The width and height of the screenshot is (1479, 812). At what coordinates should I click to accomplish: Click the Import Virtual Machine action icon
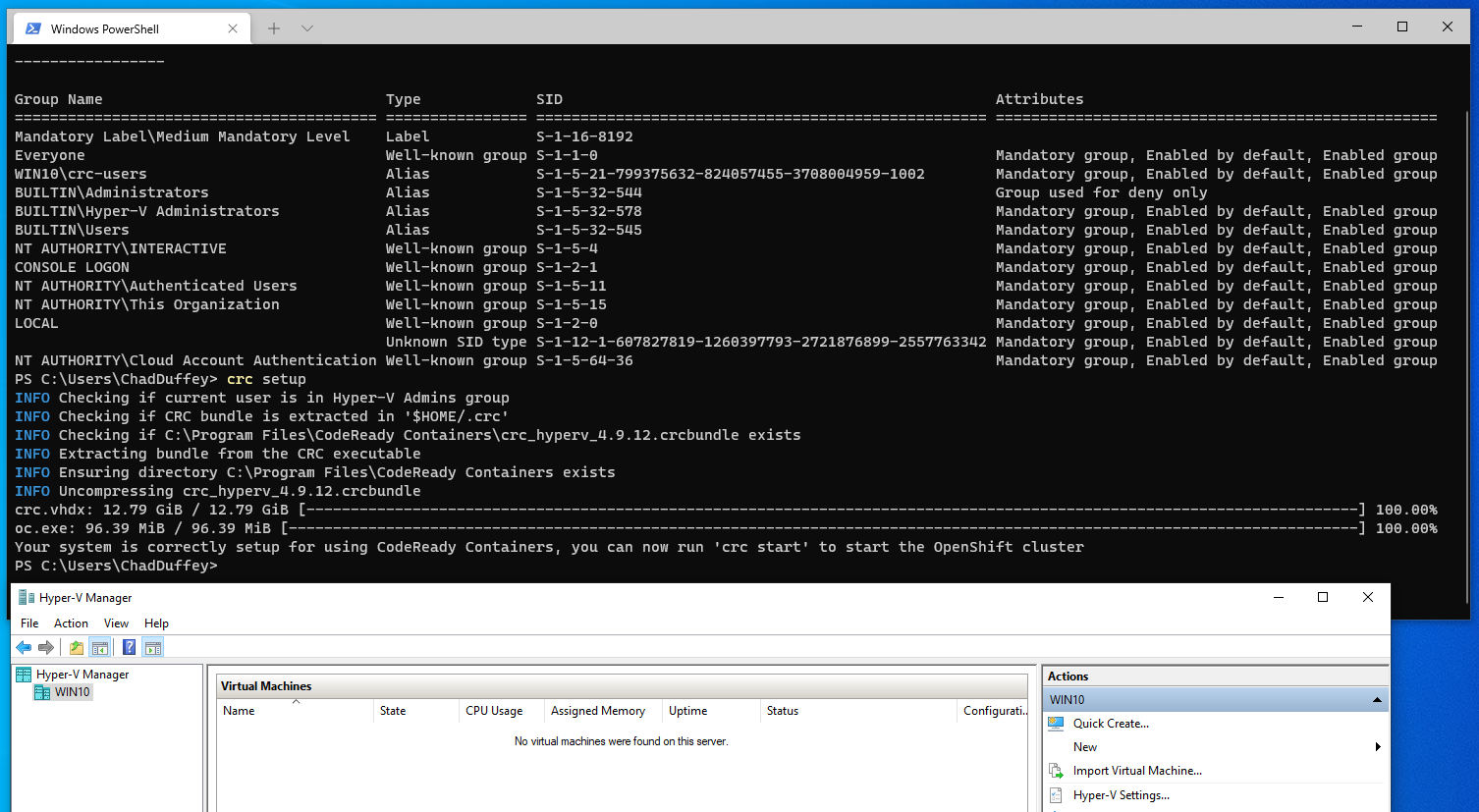pos(1057,771)
